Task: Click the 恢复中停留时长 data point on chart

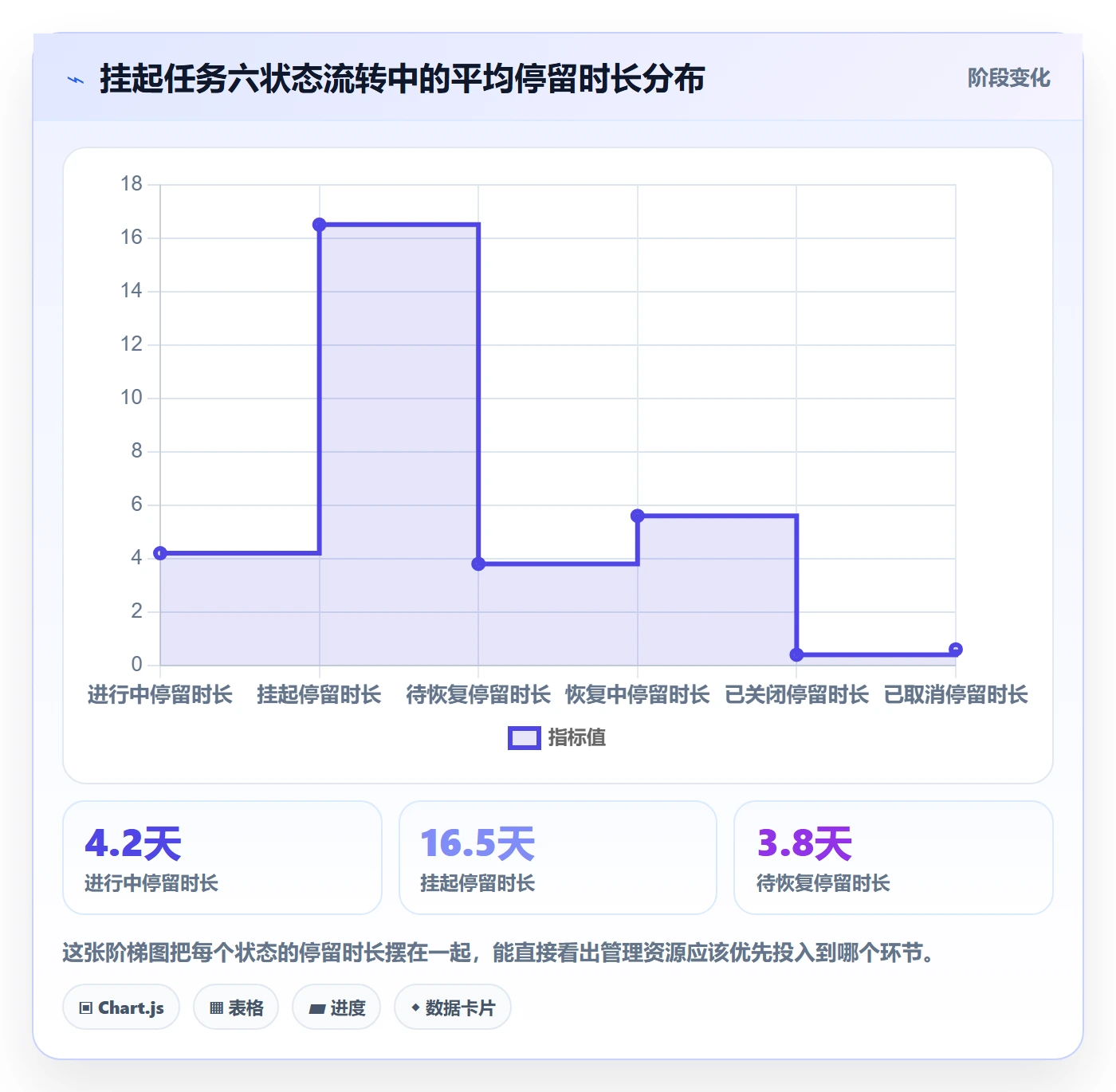Action: point(638,516)
